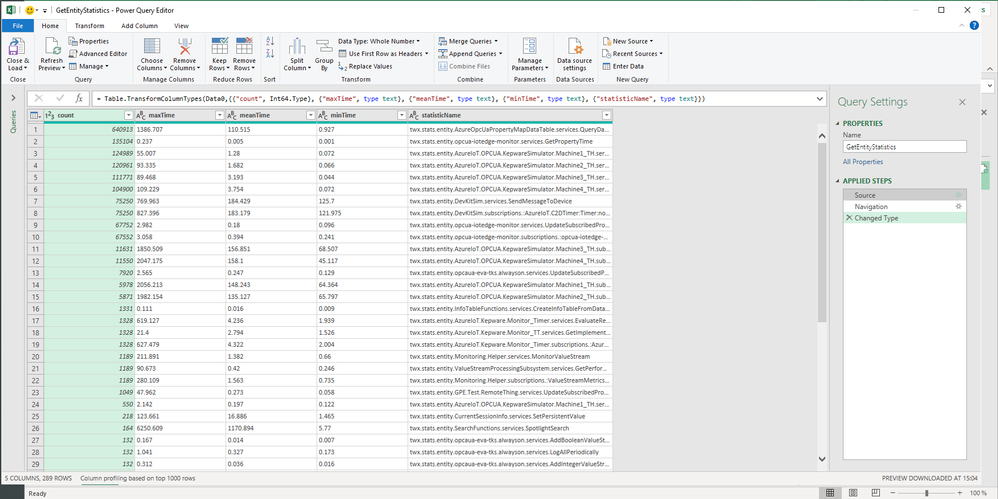Click Column profiling based on top 1000 rows
Screen dimensions: 998x499
137,478
